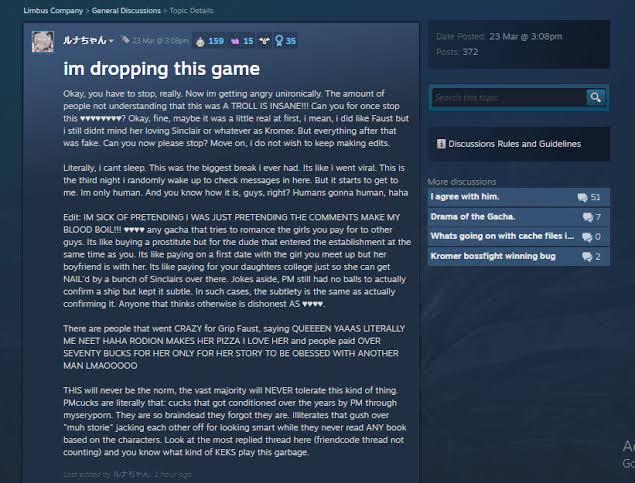Click the search magnifier button
The width and height of the screenshot is (635, 483).
point(595,97)
